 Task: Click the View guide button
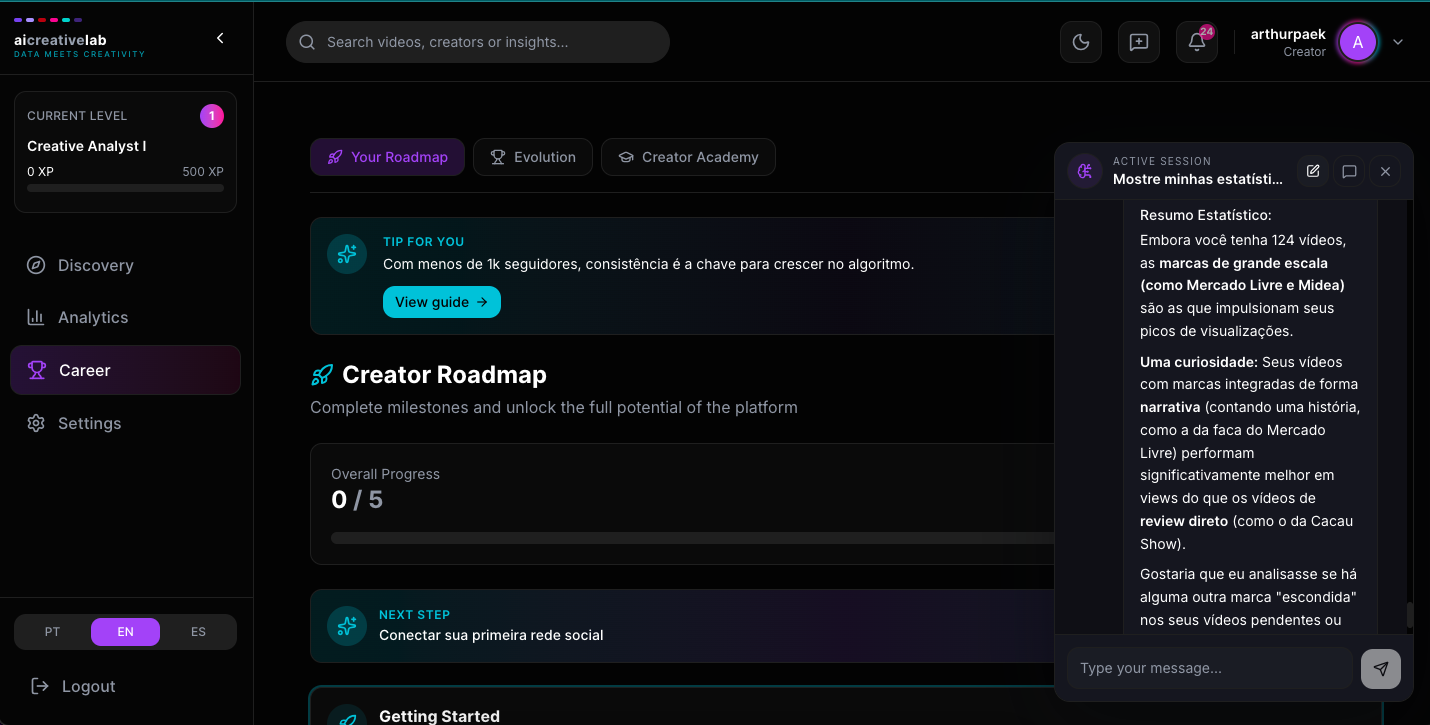coord(442,301)
